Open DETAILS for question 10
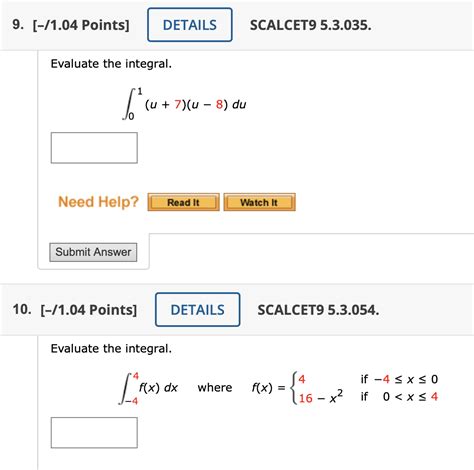This screenshot has width=474, height=470. [x=197, y=310]
